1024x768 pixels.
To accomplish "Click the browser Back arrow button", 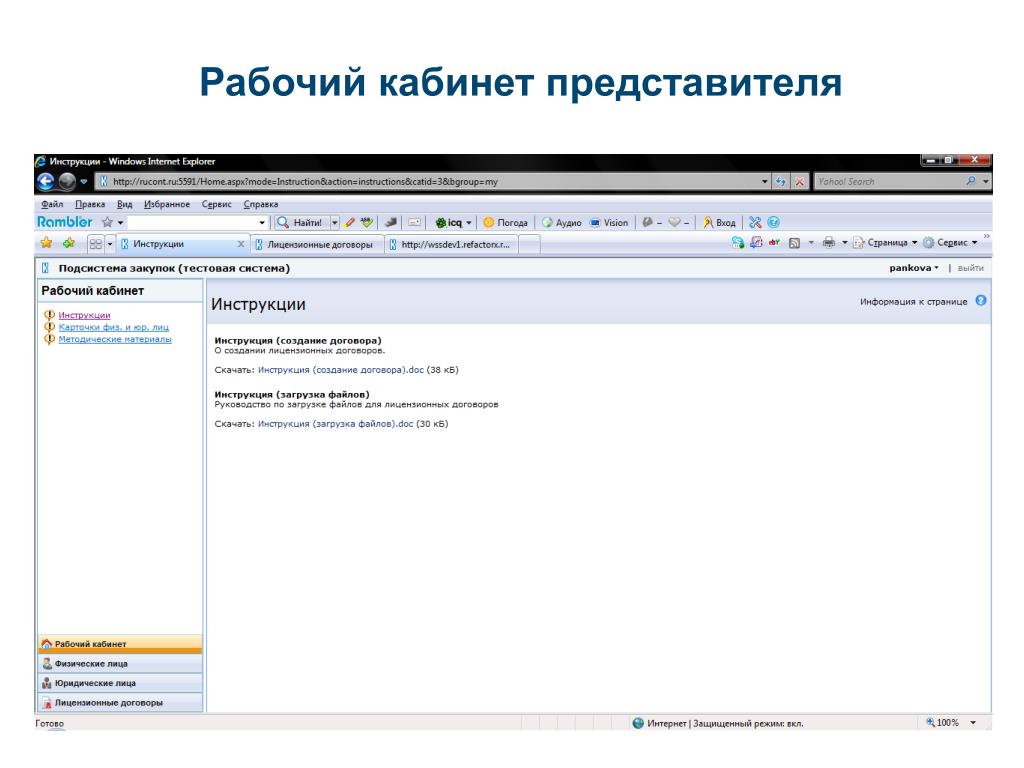I will [x=46, y=182].
